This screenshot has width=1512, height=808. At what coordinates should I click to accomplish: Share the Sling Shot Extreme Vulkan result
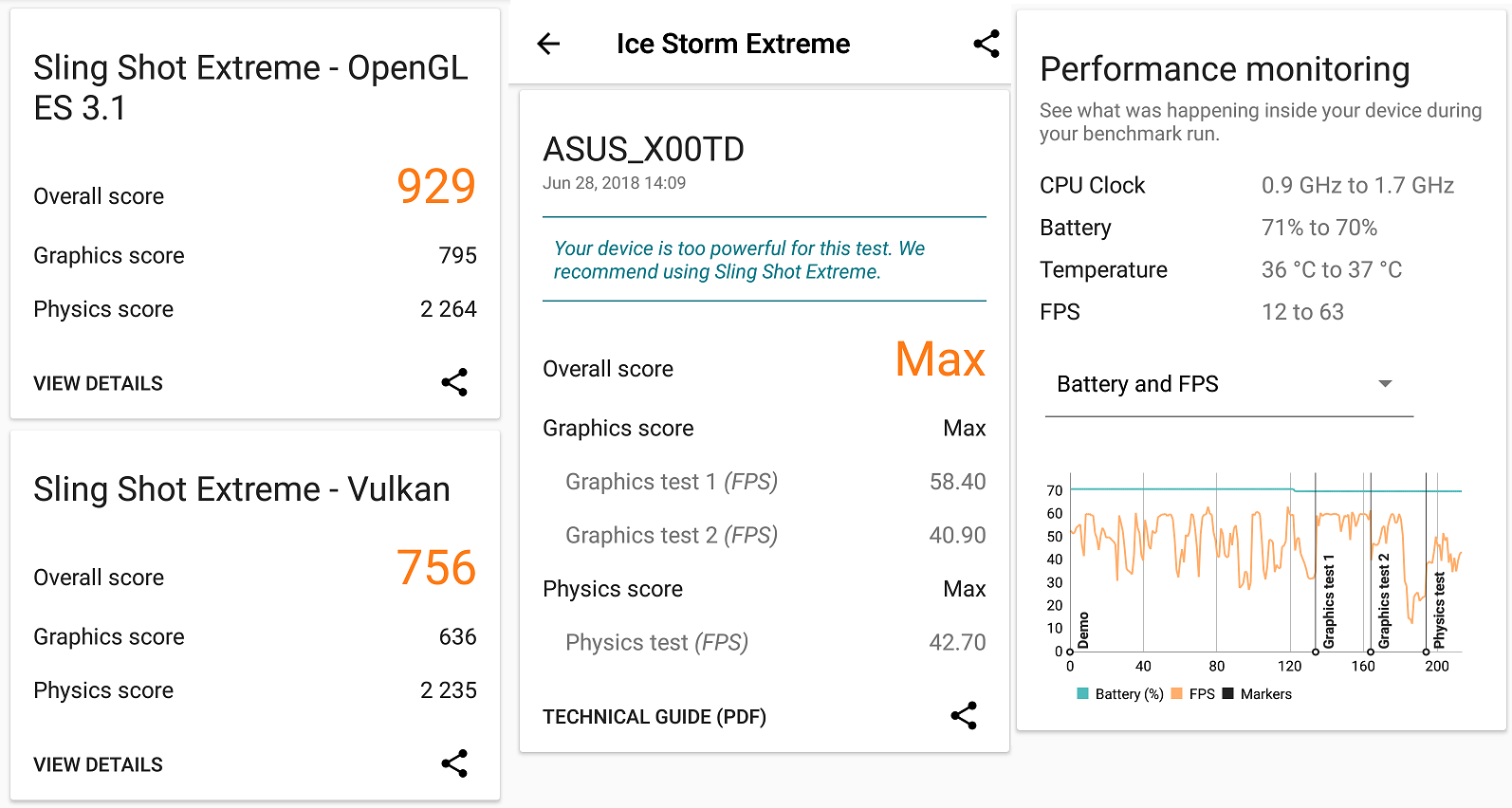pyautogui.click(x=454, y=763)
